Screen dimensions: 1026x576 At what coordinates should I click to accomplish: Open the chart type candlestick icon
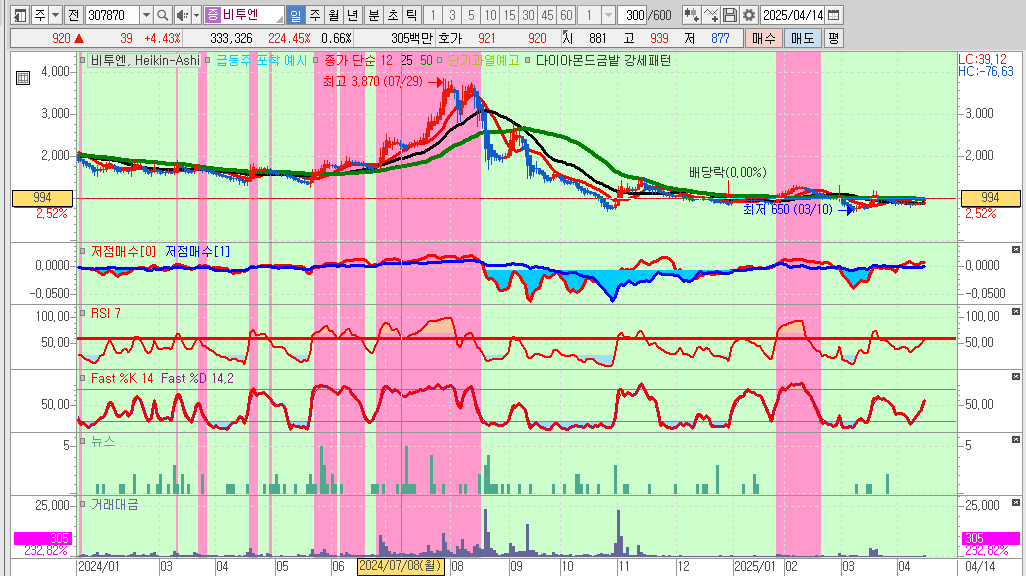click(x=692, y=14)
